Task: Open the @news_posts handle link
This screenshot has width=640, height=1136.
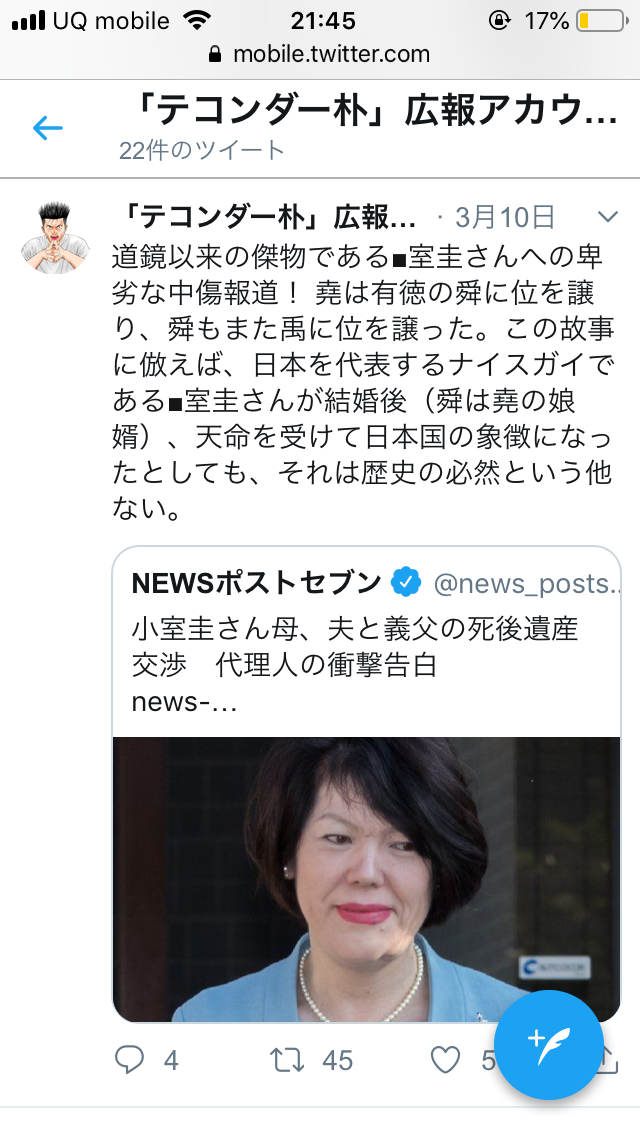Action: tap(527, 583)
